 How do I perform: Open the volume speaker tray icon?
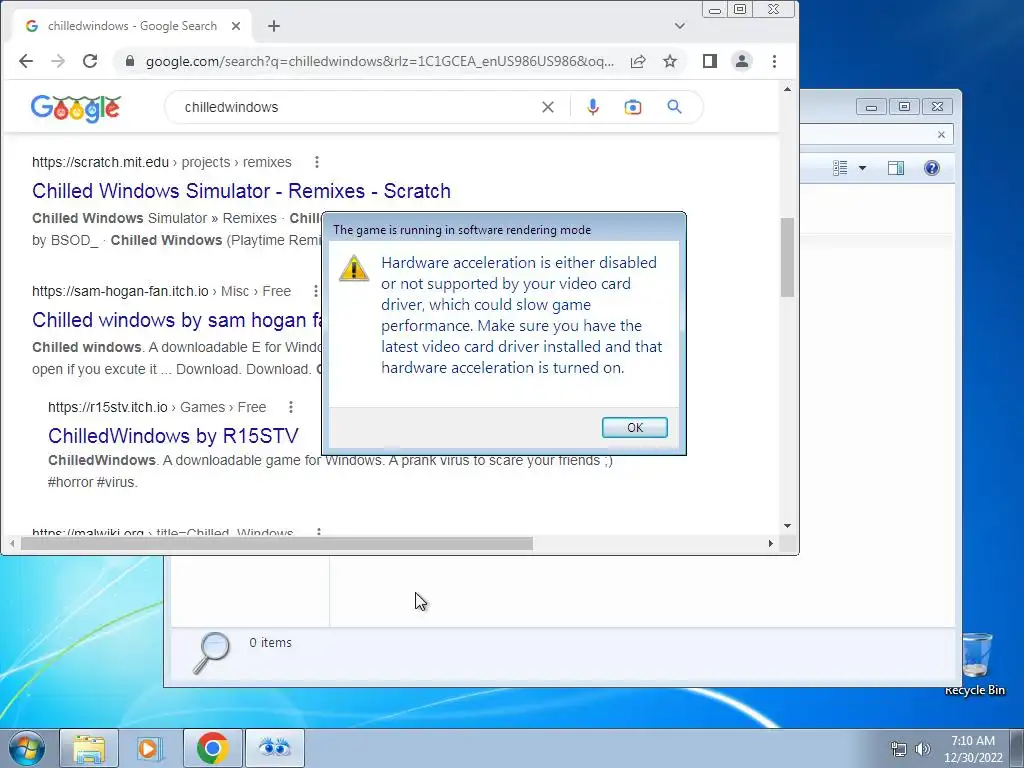(923, 749)
